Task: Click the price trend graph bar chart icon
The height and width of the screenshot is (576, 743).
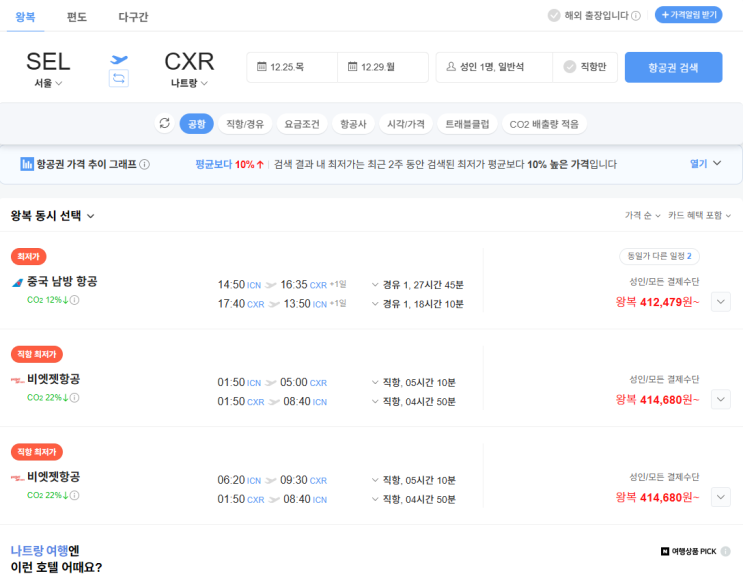Action: (x=27, y=164)
